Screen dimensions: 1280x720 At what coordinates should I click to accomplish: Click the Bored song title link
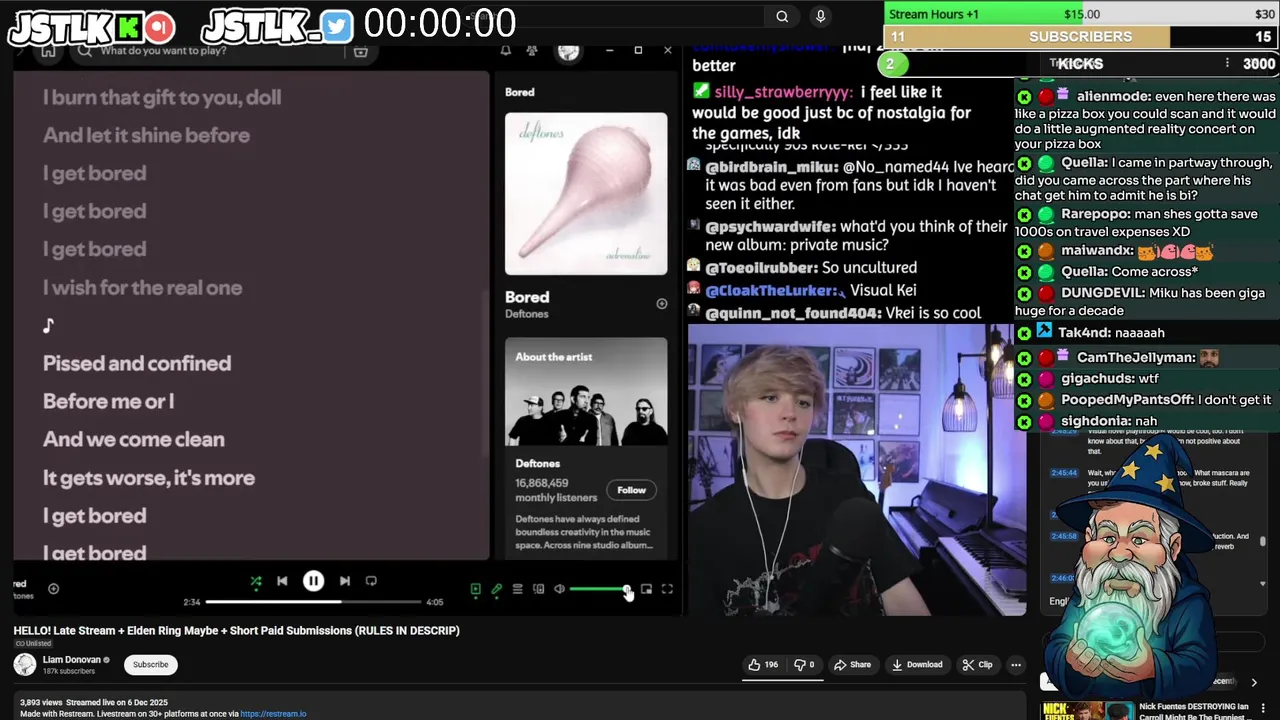coord(527,297)
